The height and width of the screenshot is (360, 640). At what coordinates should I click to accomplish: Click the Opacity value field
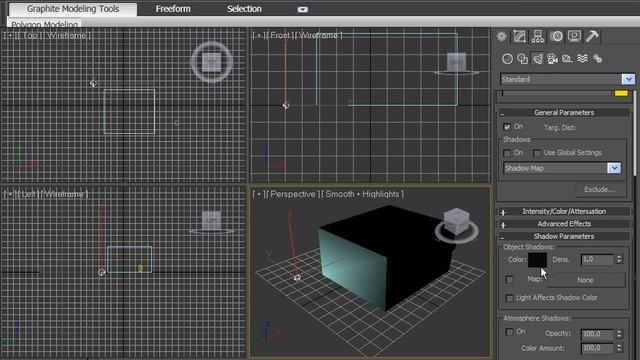[597, 334]
